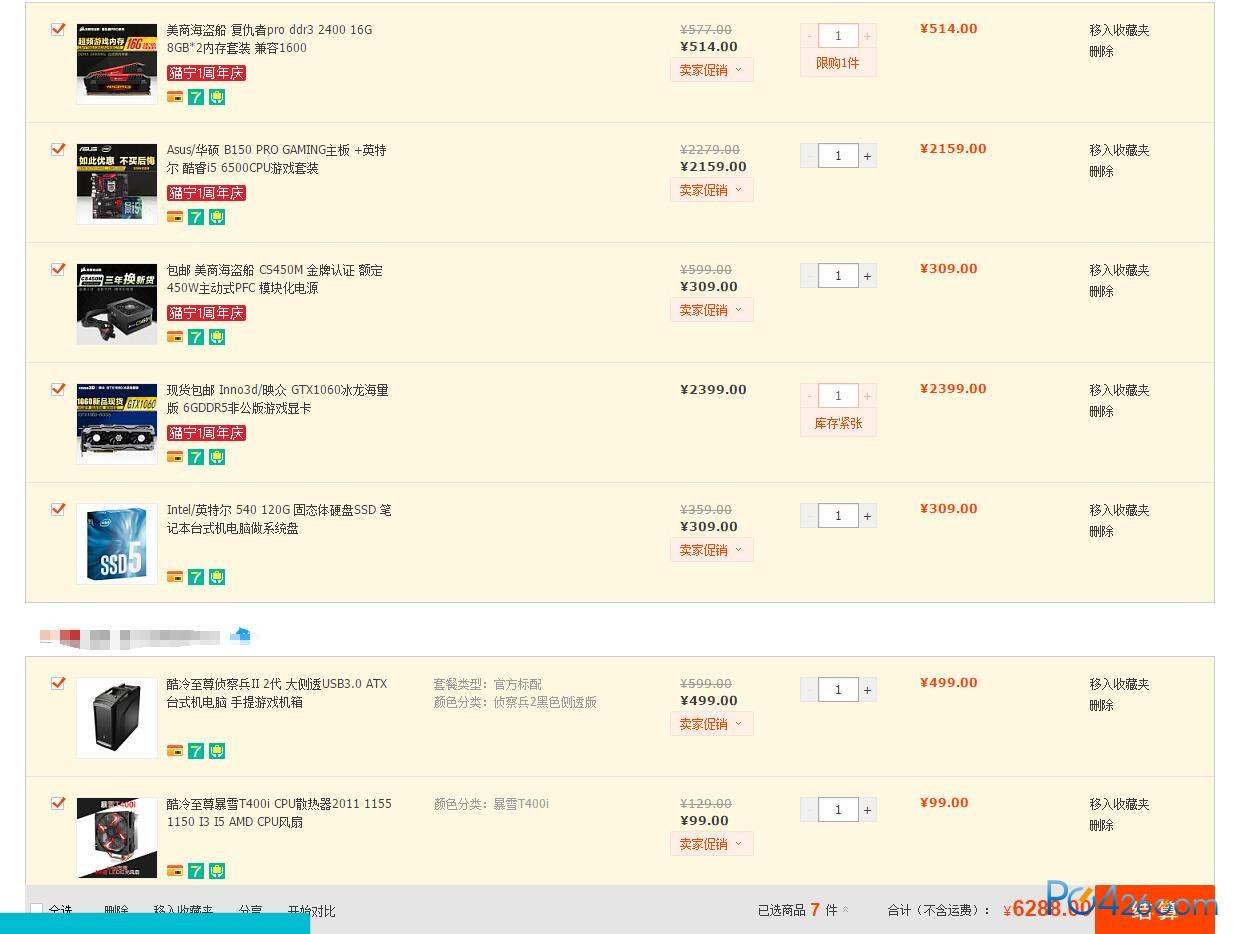Image resolution: width=1237 pixels, height=934 pixels.
Task: Click the ¥2399.00 subtotal for GTX1060
Action: tap(953, 389)
